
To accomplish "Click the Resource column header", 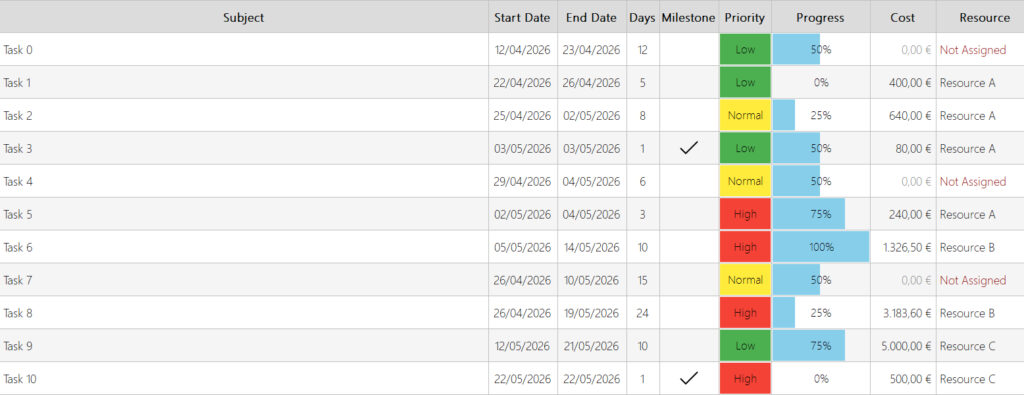I will point(980,18).
